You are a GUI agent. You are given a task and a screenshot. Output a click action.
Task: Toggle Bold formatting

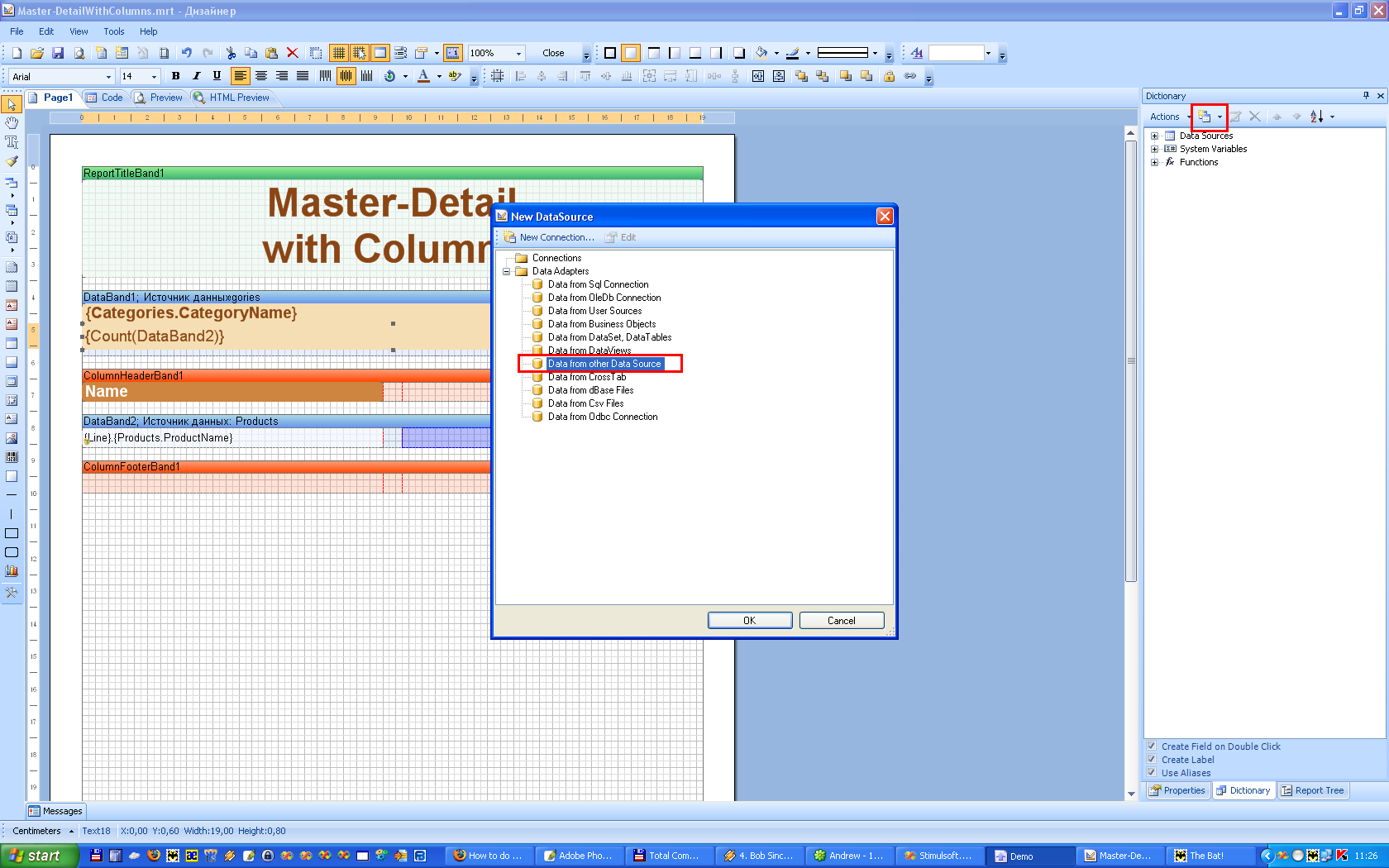[175, 76]
